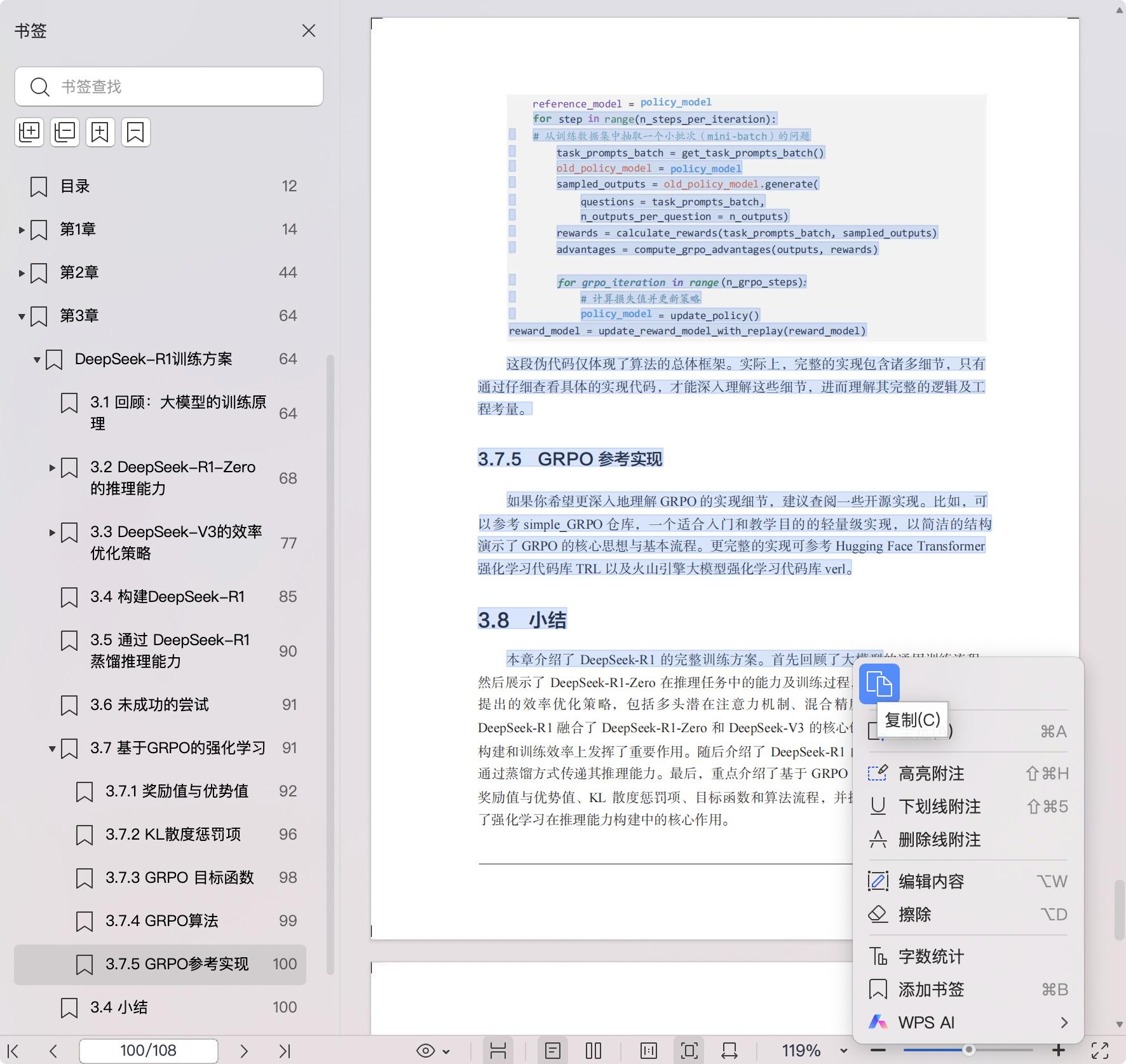Click the add bookmark icon in sidebar

coord(100,132)
